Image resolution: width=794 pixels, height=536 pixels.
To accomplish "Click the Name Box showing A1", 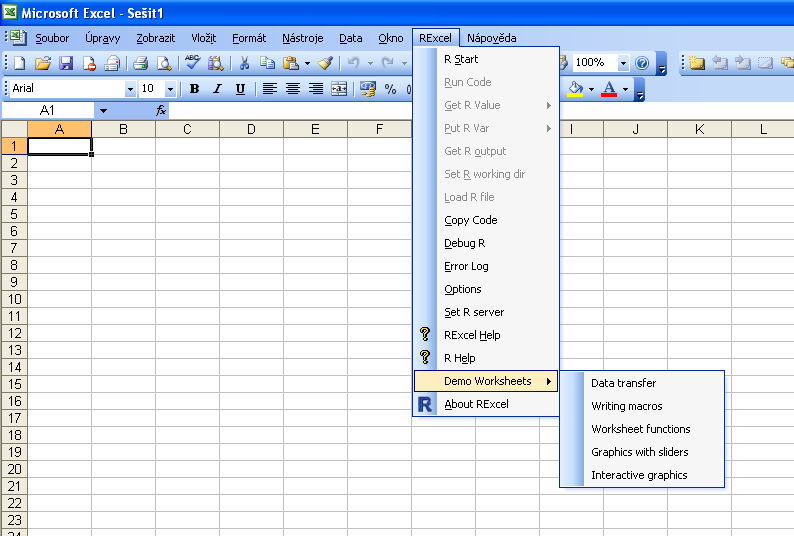I will click(x=48, y=110).
